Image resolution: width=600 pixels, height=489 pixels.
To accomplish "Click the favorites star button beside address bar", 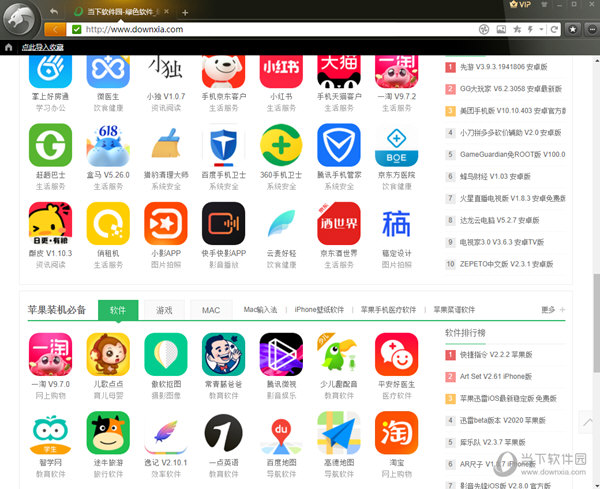I will pyautogui.click(x=572, y=29).
